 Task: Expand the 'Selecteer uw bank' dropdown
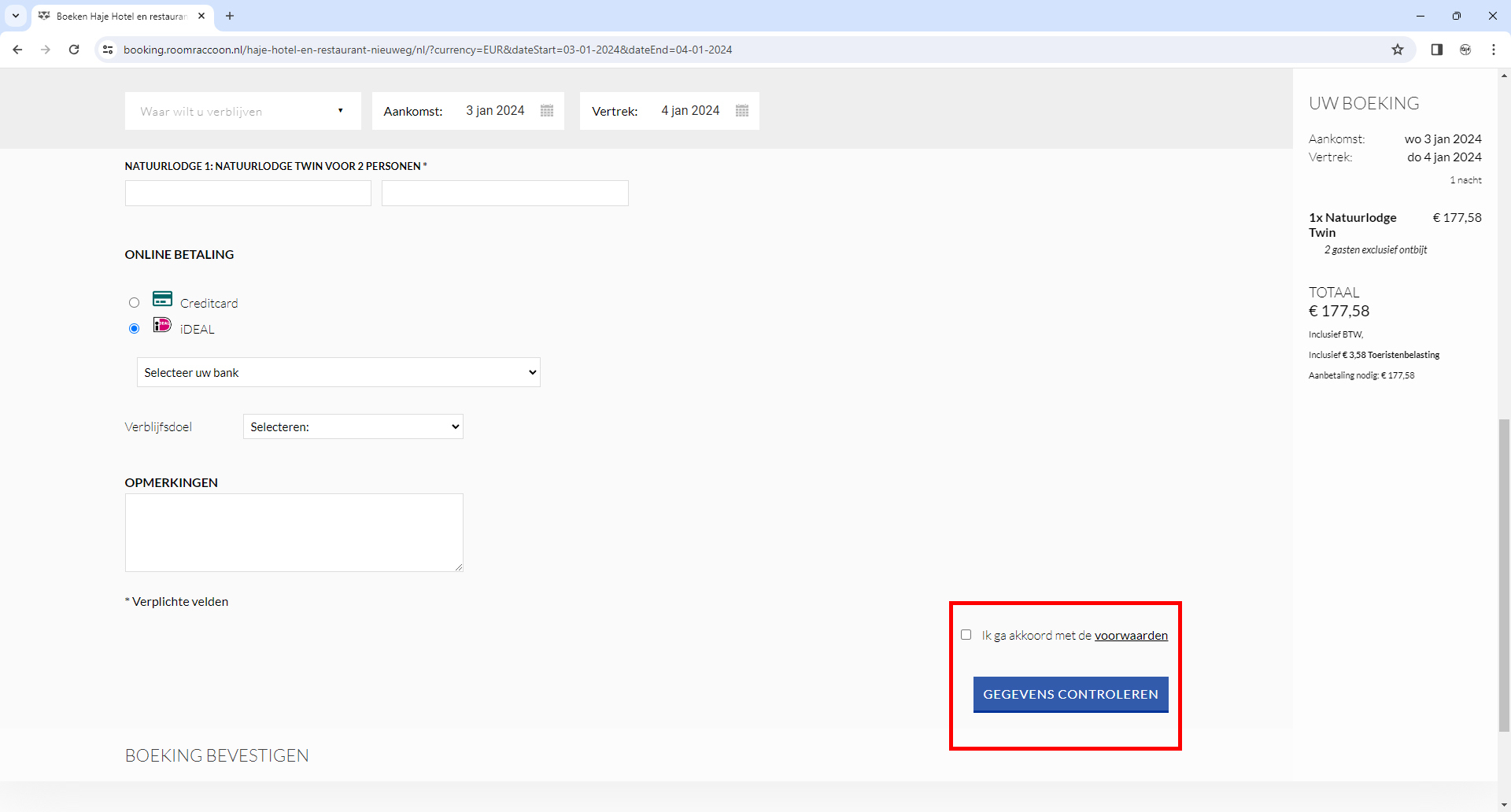click(338, 372)
